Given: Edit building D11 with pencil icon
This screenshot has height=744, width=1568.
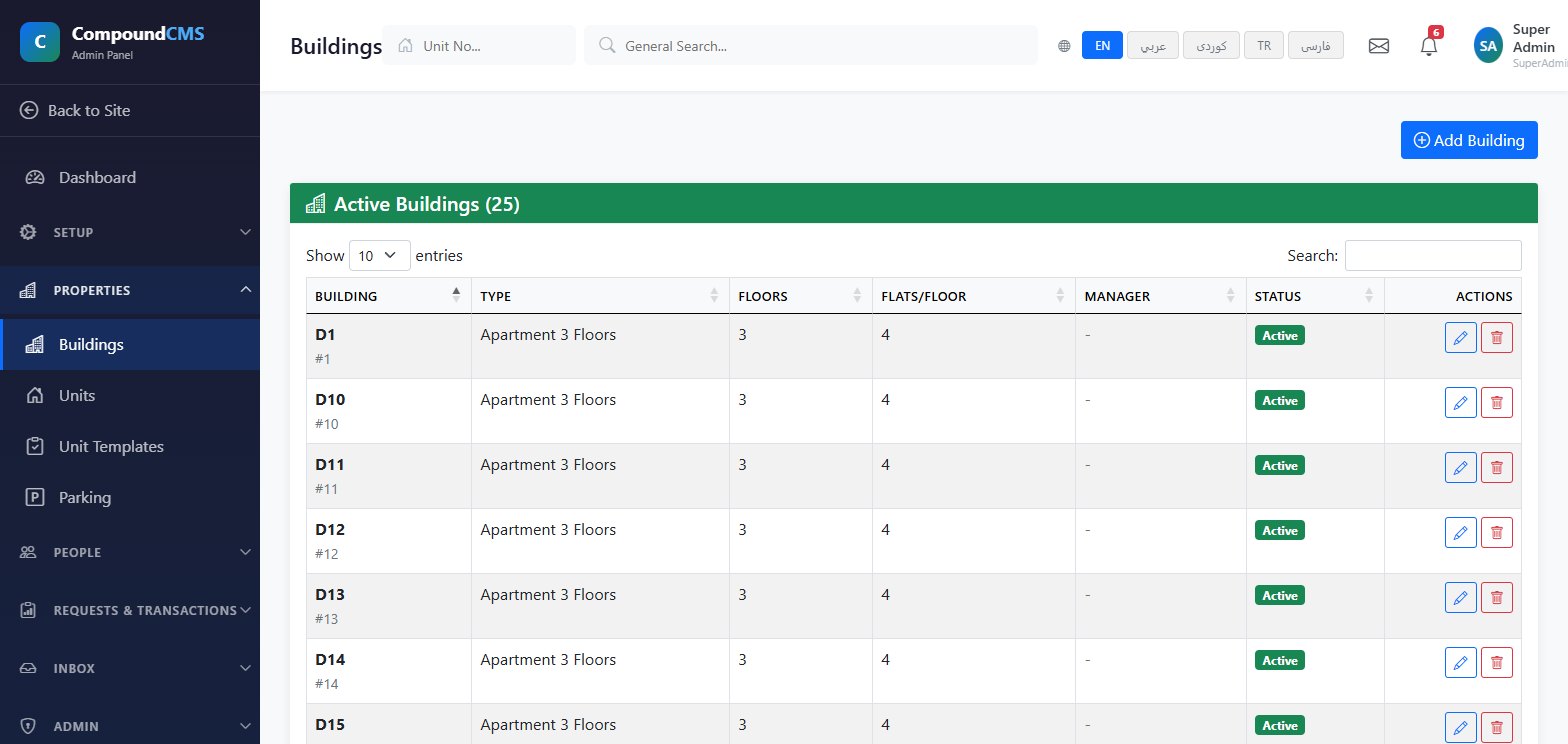Looking at the screenshot, I should click(x=1461, y=468).
